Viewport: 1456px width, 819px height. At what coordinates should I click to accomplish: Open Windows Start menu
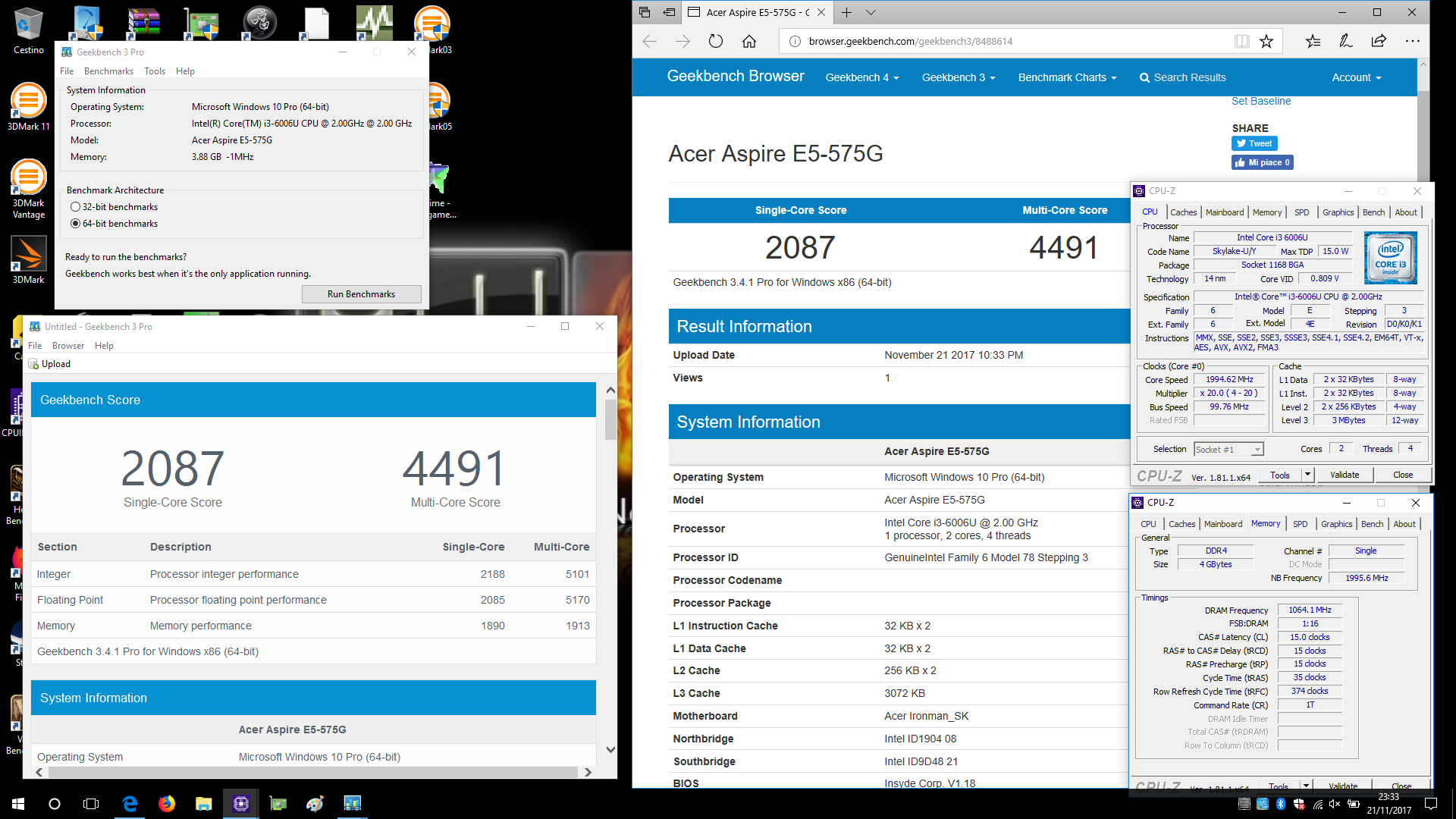(x=18, y=804)
